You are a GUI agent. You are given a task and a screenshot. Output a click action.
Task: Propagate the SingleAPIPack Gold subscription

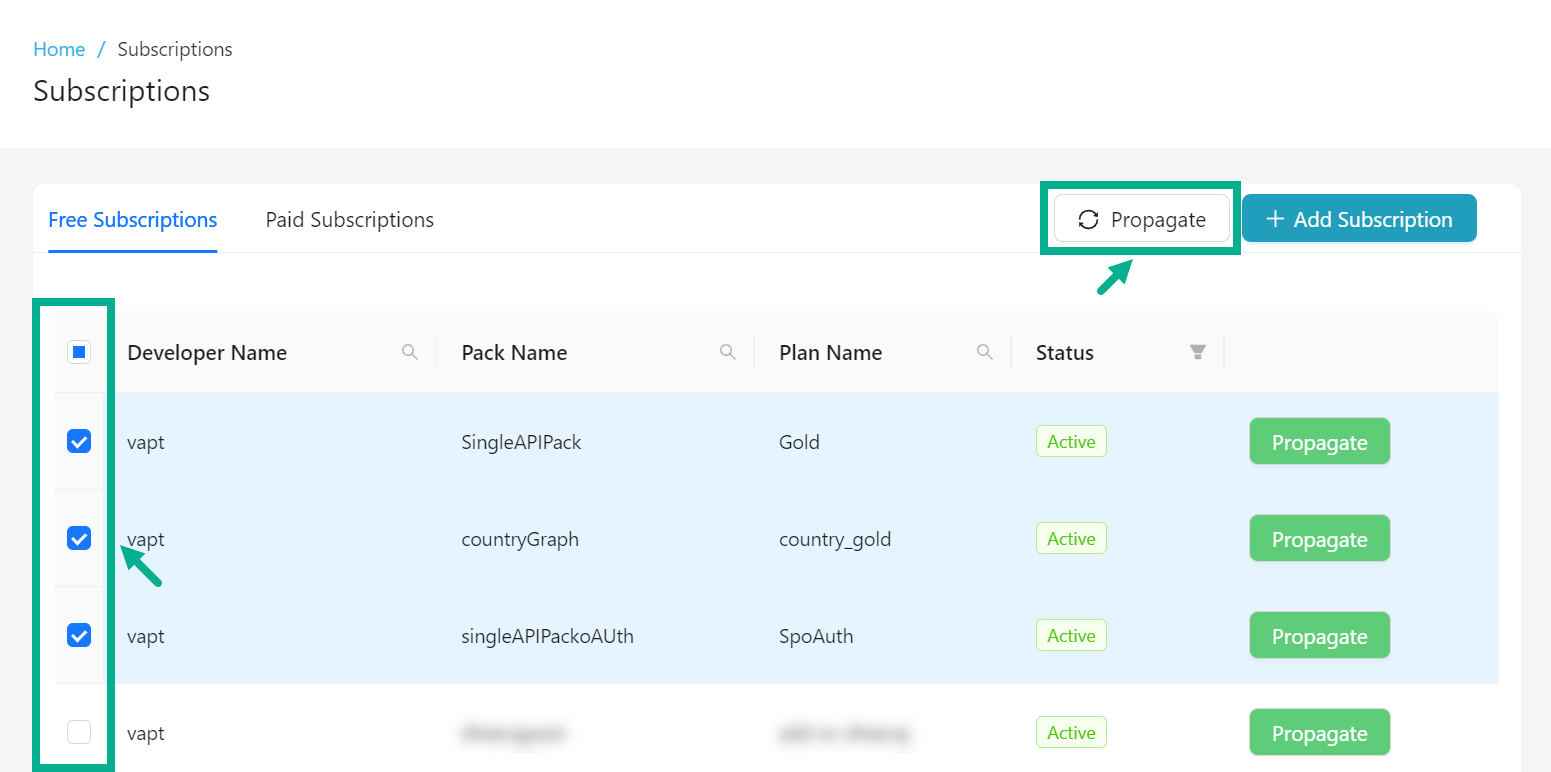pos(1319,442)
